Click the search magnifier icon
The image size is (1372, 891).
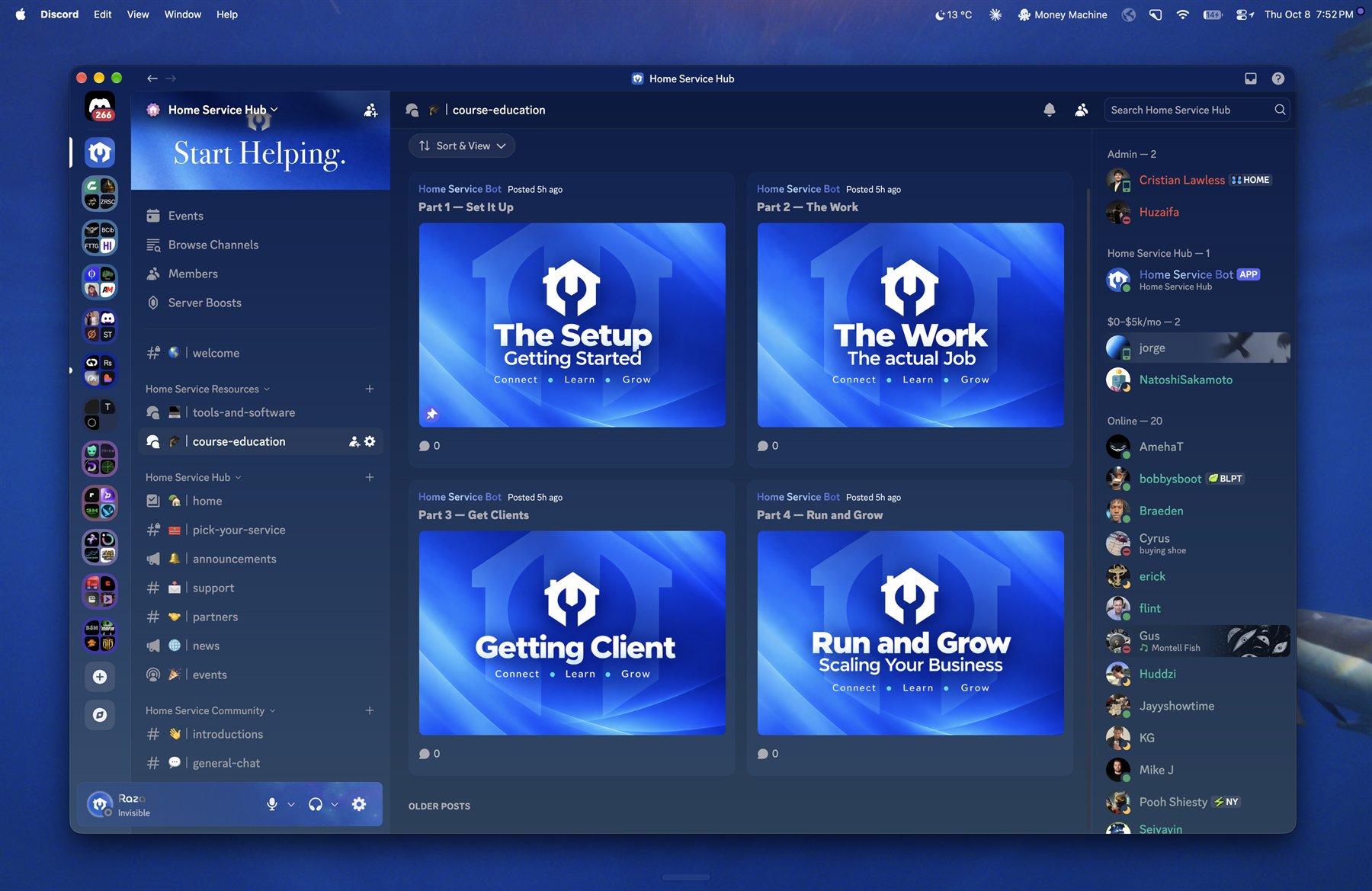(x=1280, y=110)
